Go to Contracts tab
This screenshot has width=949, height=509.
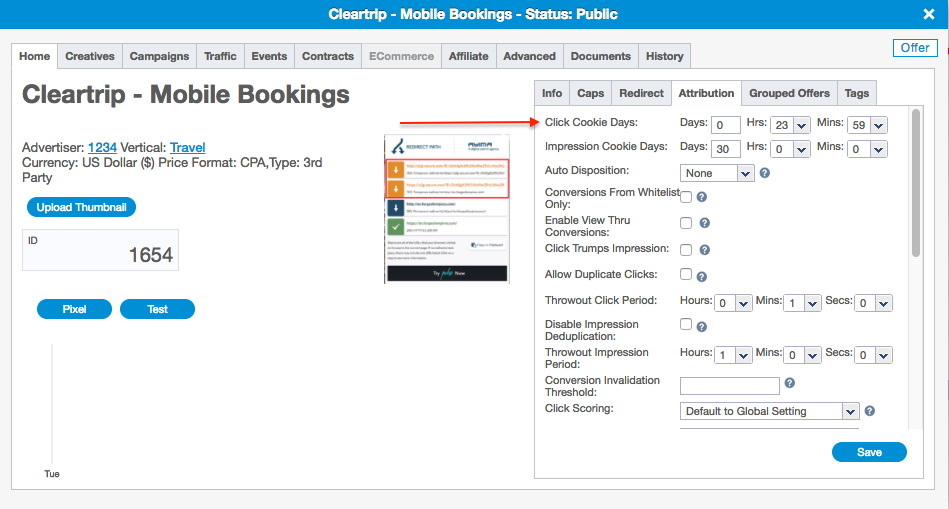[x=327, y=56]
